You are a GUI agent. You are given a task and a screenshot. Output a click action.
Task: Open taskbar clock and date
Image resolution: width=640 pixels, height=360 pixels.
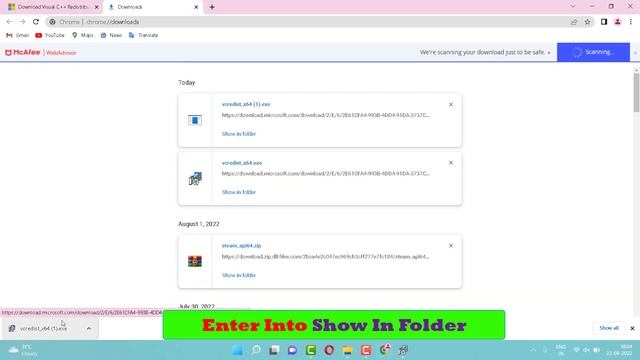(620, 350)
